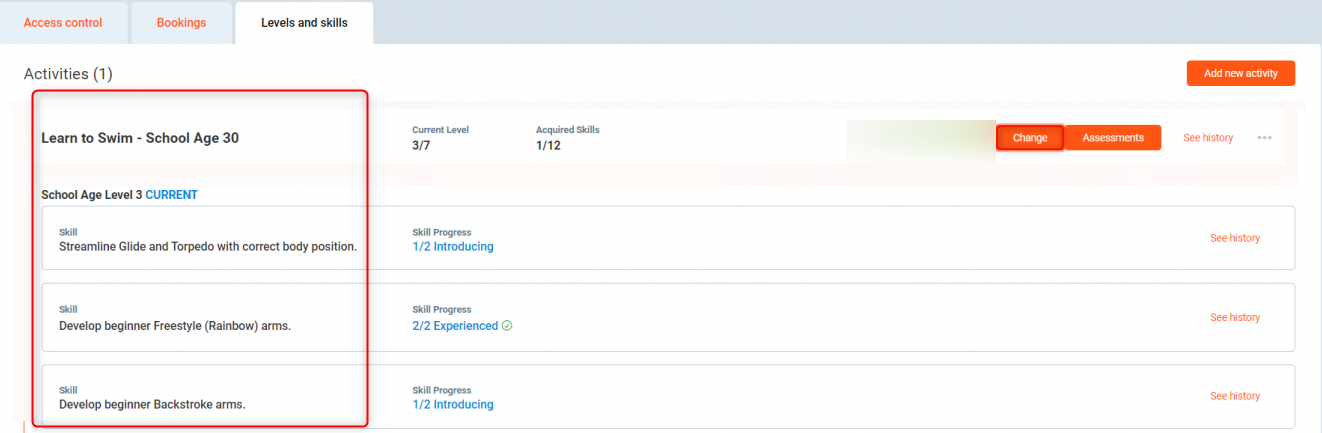Click the CURRENT level label
Viewport: 1322px width, 433px height.
pos(171,195)
